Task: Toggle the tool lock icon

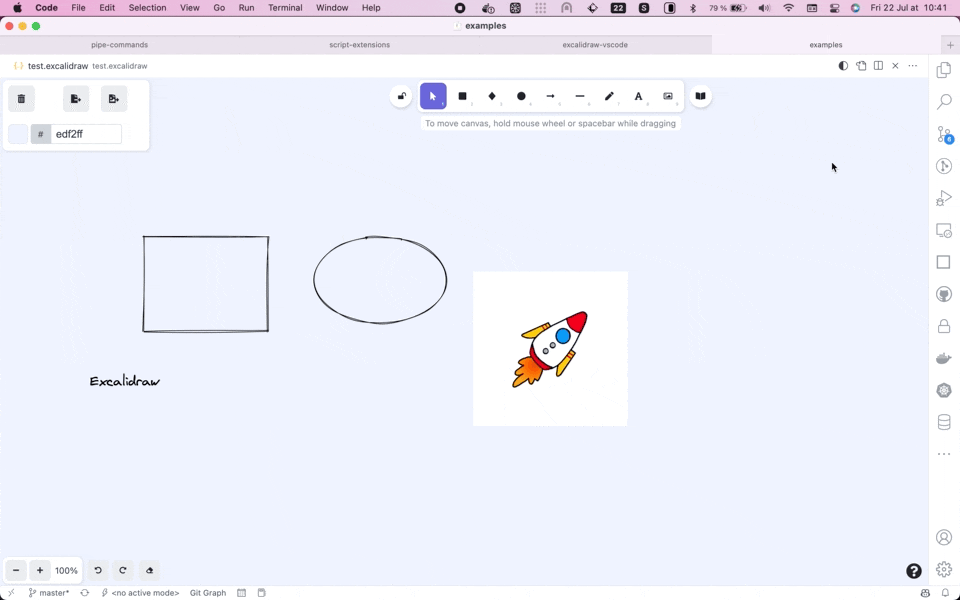Action: (x=402, y=96)
